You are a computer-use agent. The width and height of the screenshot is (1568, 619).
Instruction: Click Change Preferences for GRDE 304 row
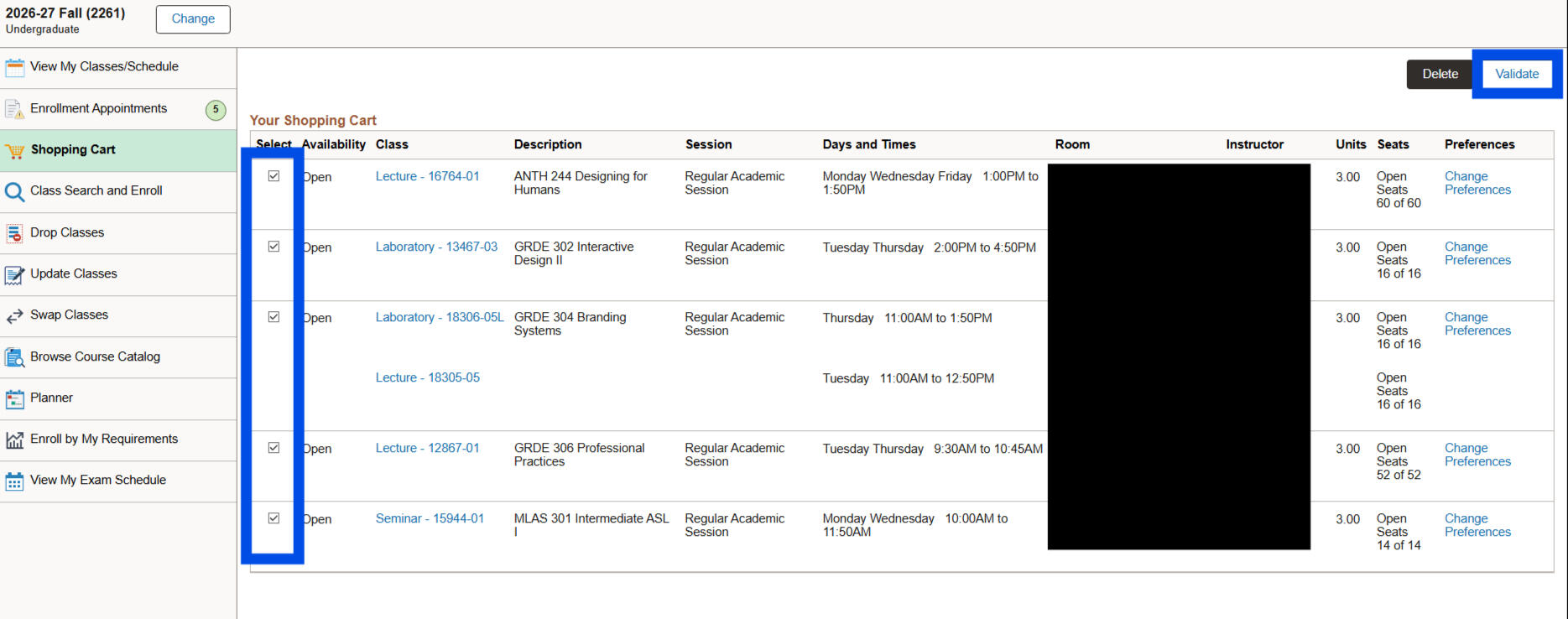pyautogui.click(x=1477, y=324)
